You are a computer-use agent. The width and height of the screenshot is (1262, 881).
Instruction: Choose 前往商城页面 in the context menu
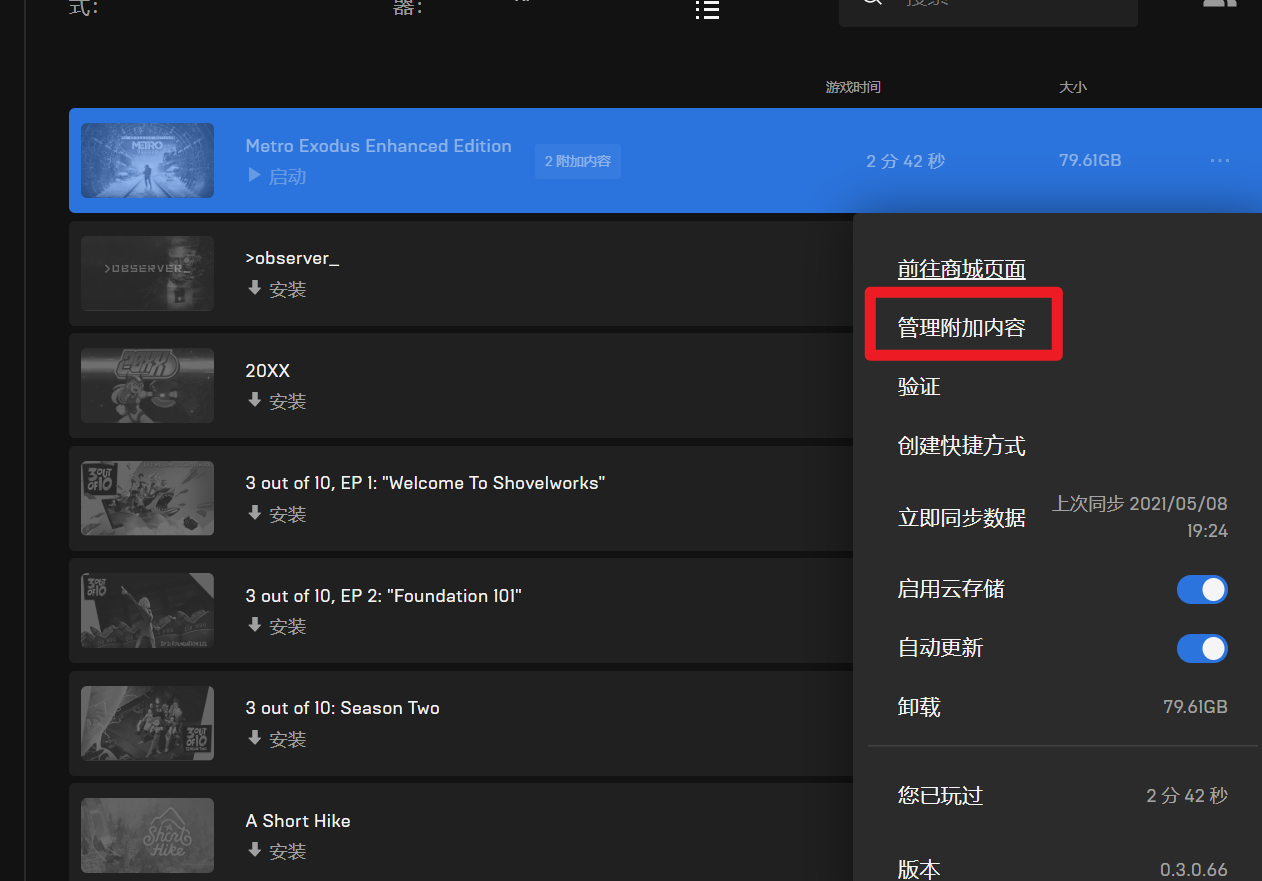[x=962, y=269]
